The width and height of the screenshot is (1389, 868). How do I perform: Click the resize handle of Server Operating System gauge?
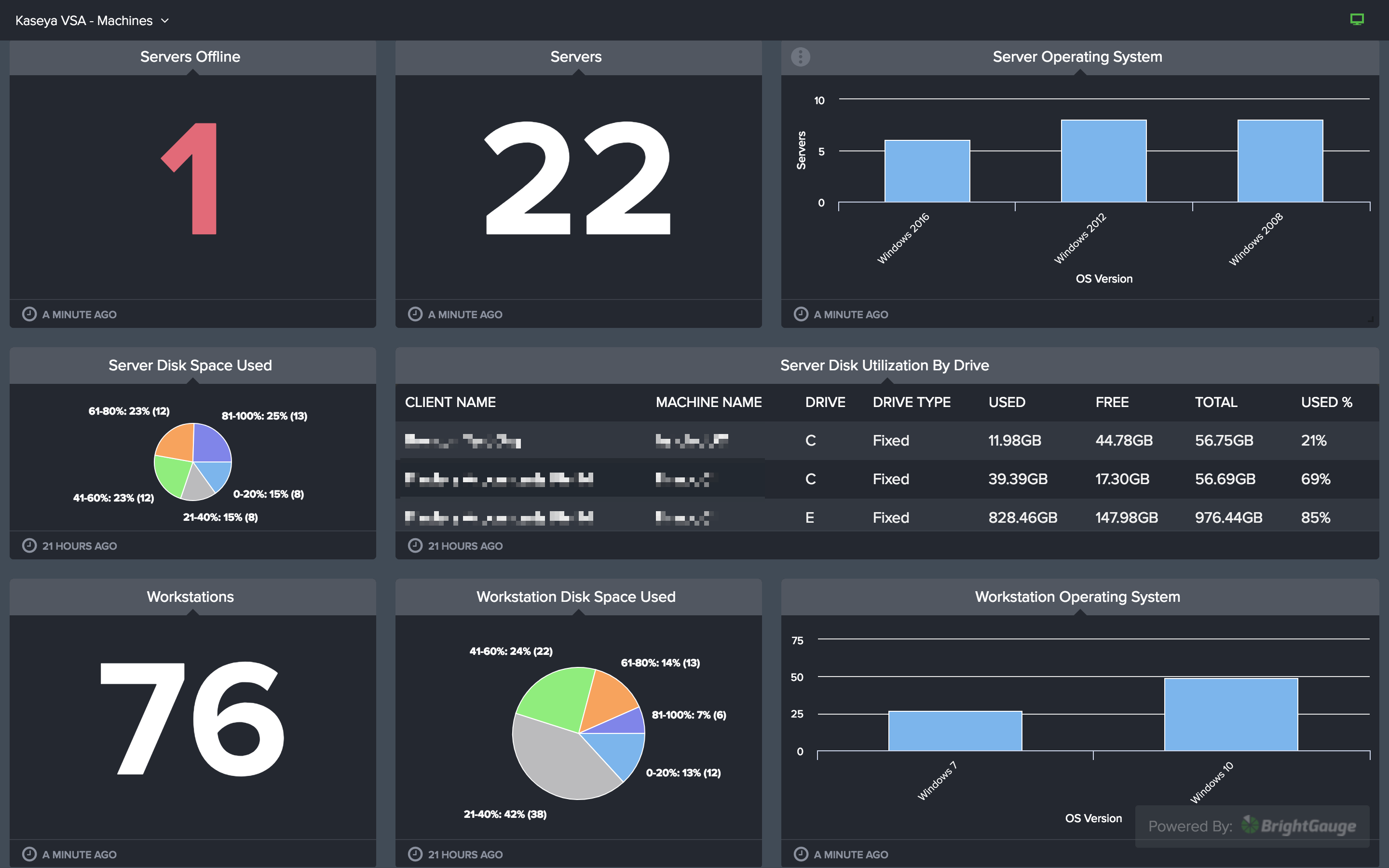[1371, 319]
